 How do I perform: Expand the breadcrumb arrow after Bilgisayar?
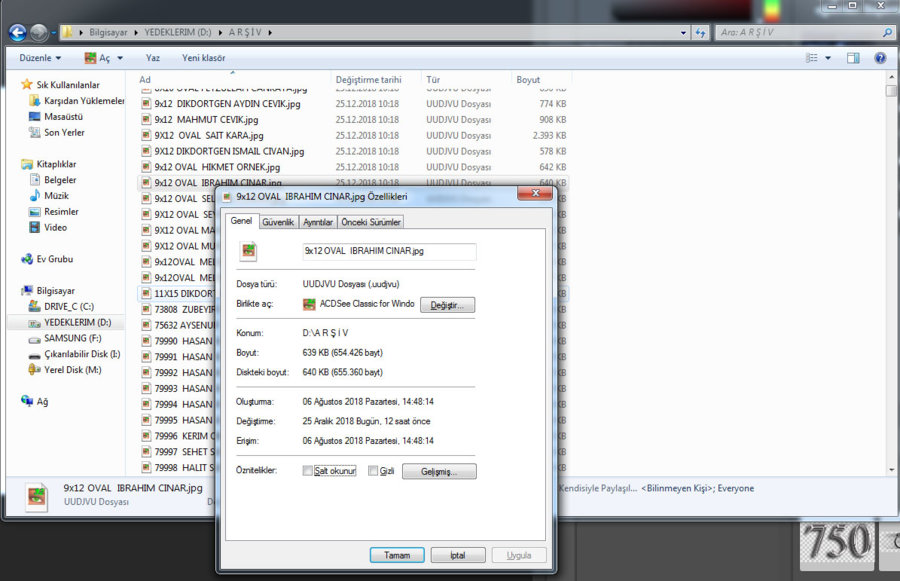click(136, 33)
